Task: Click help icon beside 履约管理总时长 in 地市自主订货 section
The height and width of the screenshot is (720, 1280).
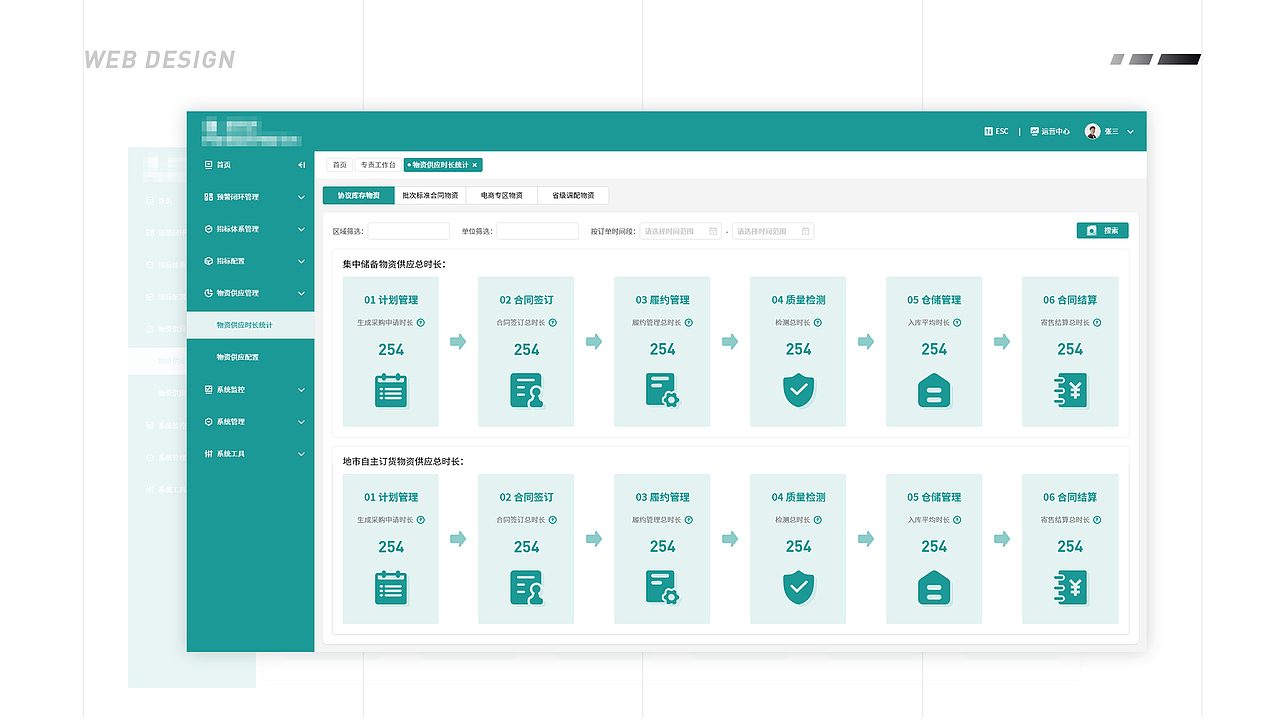Action: pyautogui.click(x=689, y=520)
